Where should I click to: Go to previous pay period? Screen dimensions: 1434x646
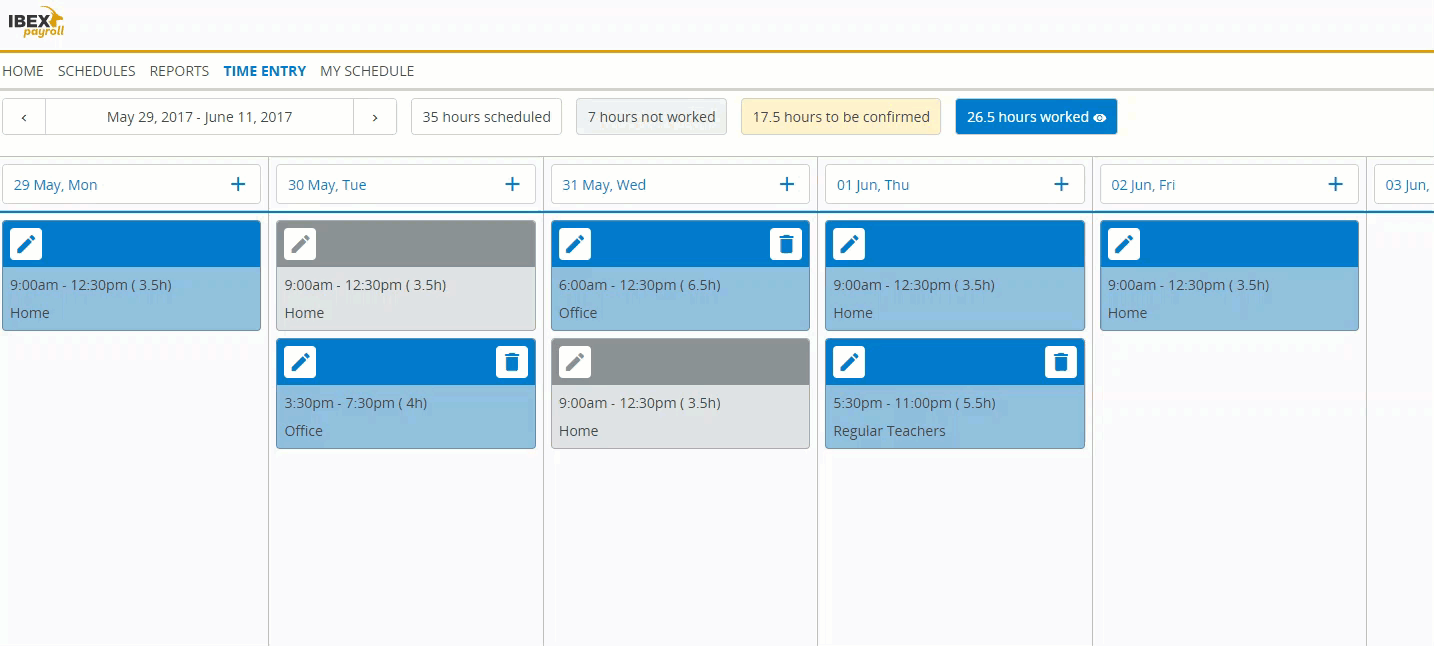tap(24, 117)
